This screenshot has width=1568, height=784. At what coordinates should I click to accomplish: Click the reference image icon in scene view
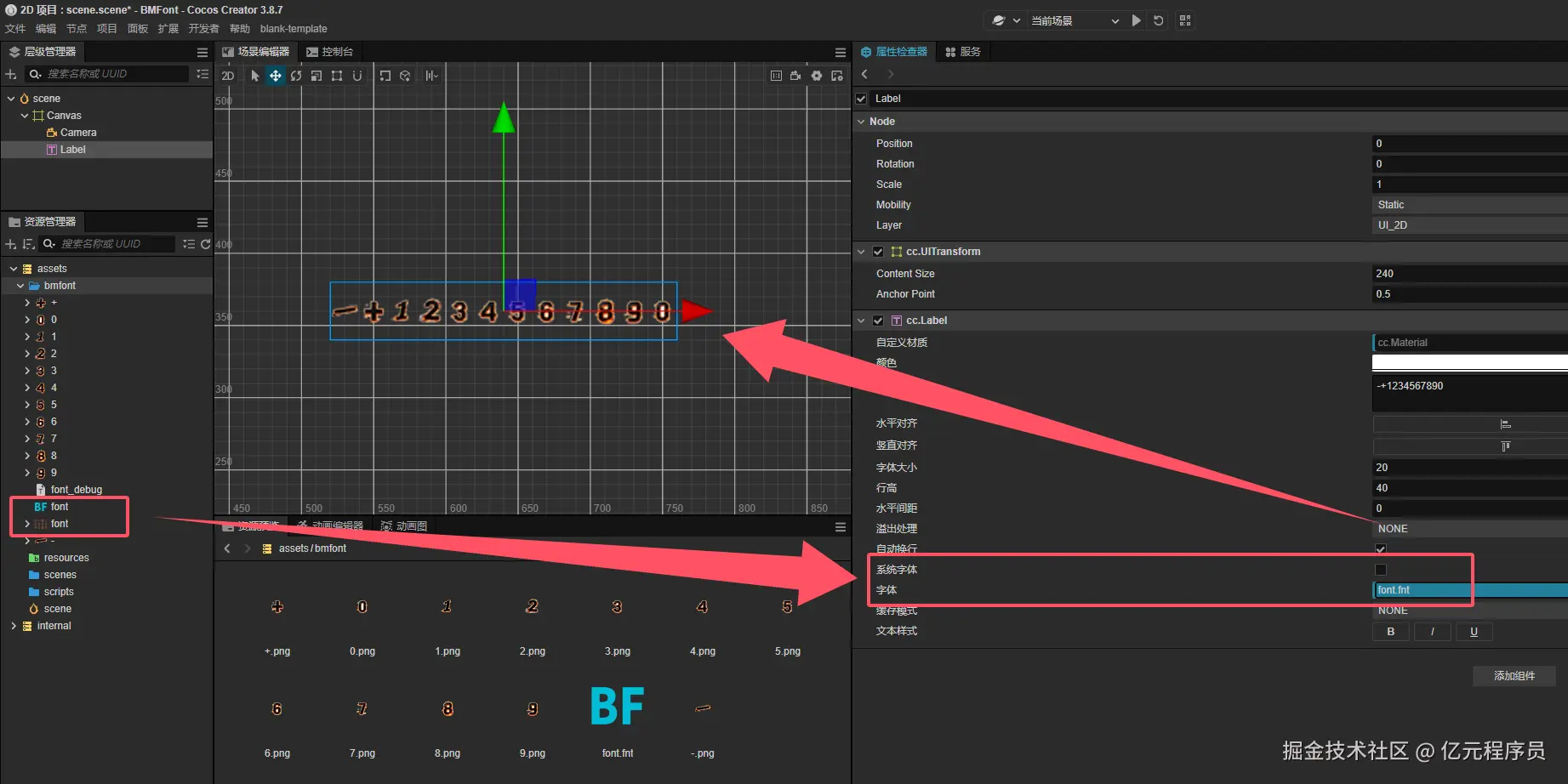[776, 76]
